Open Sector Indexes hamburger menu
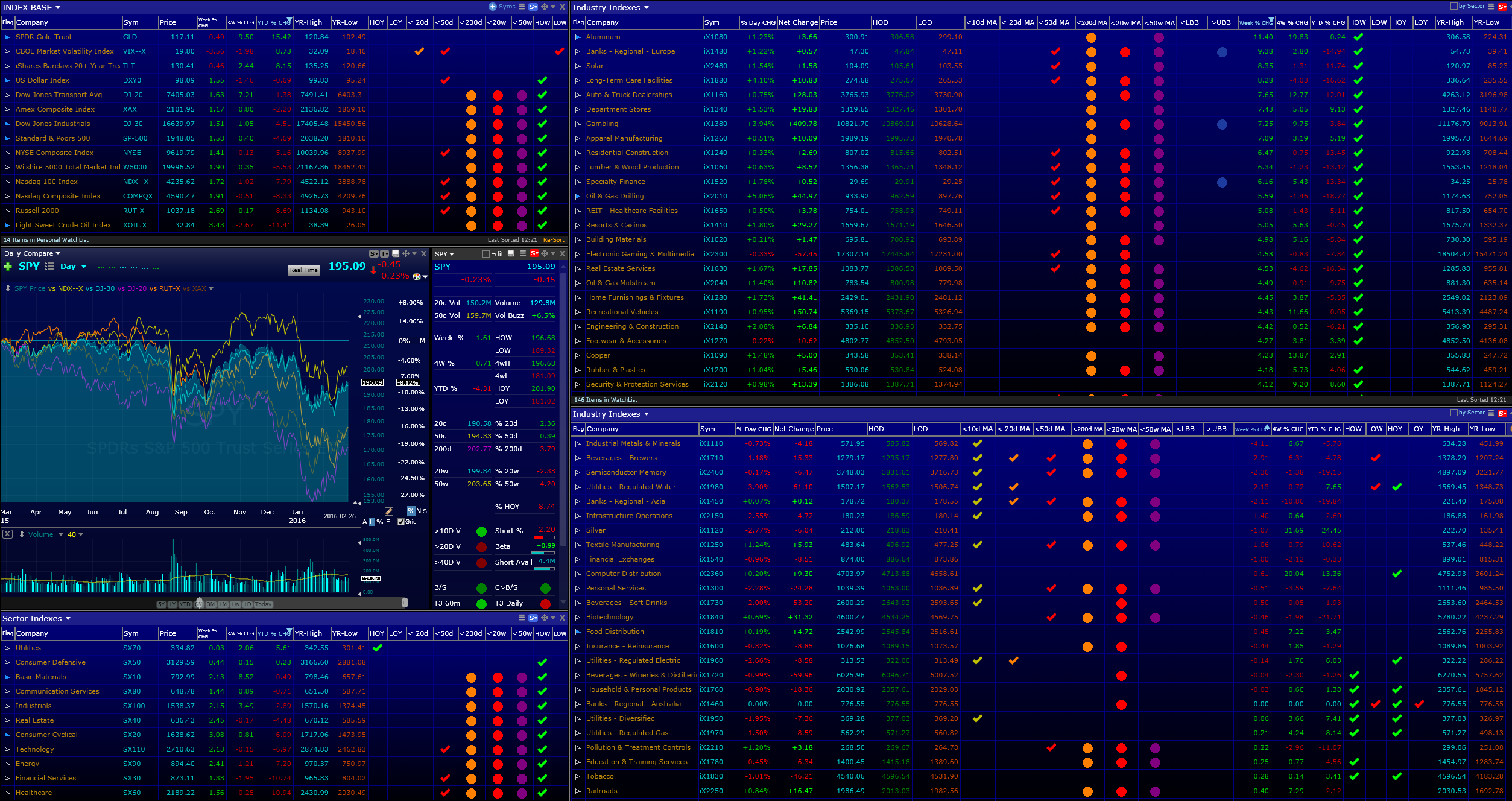Viewport: 1512px width, 801px height. [x=522, y=618]
